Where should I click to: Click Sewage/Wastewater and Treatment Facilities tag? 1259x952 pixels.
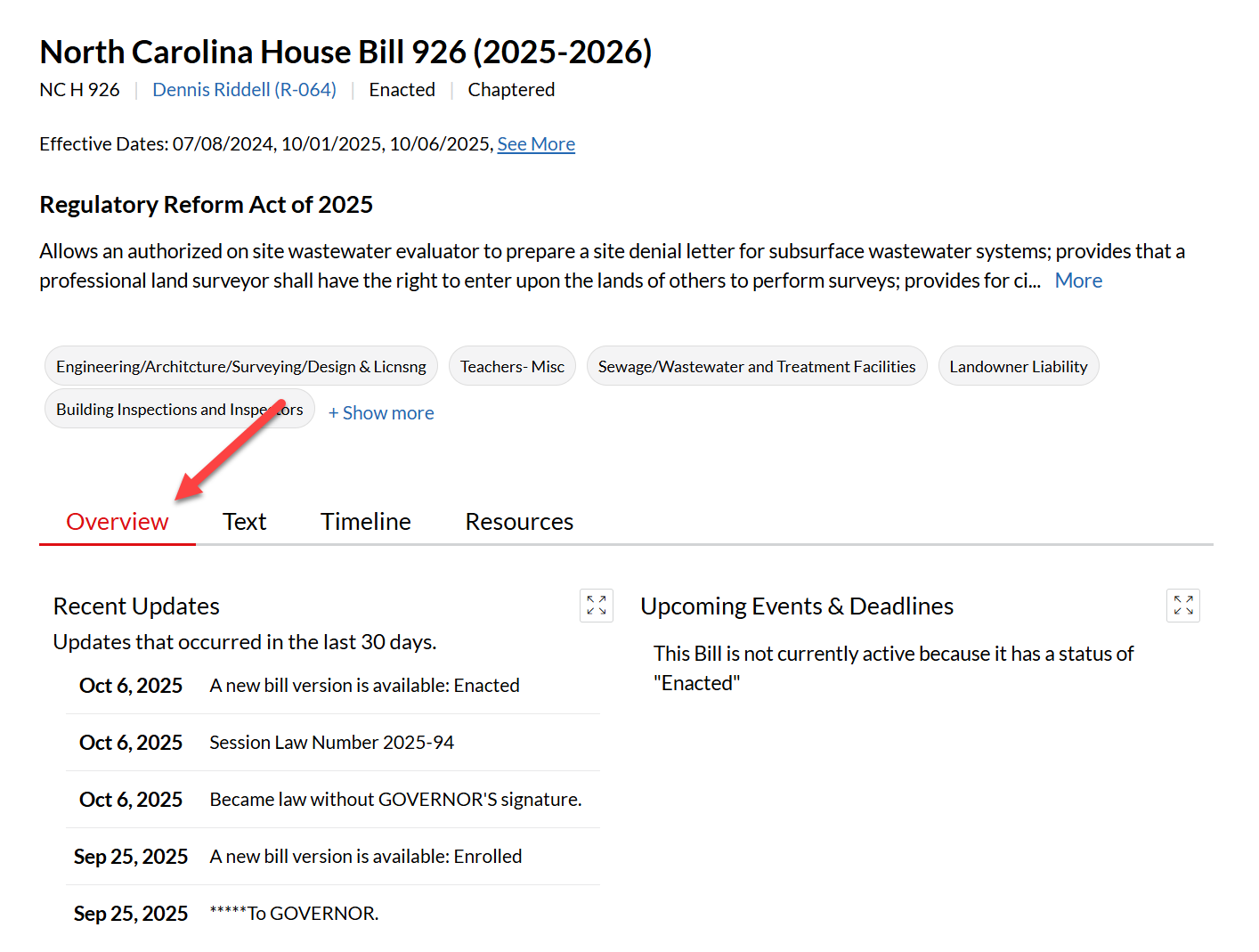coord(756,367)
